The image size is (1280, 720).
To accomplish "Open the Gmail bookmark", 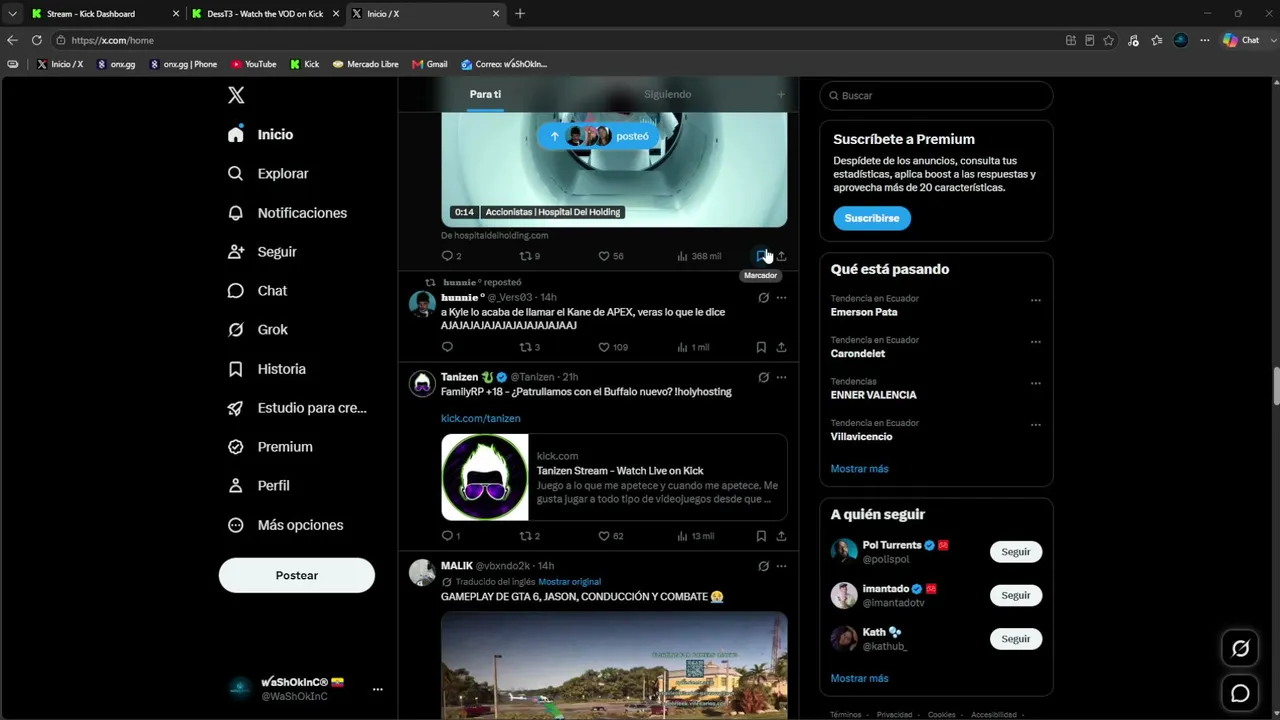I will pyautogui.click(x=430, y=64).
